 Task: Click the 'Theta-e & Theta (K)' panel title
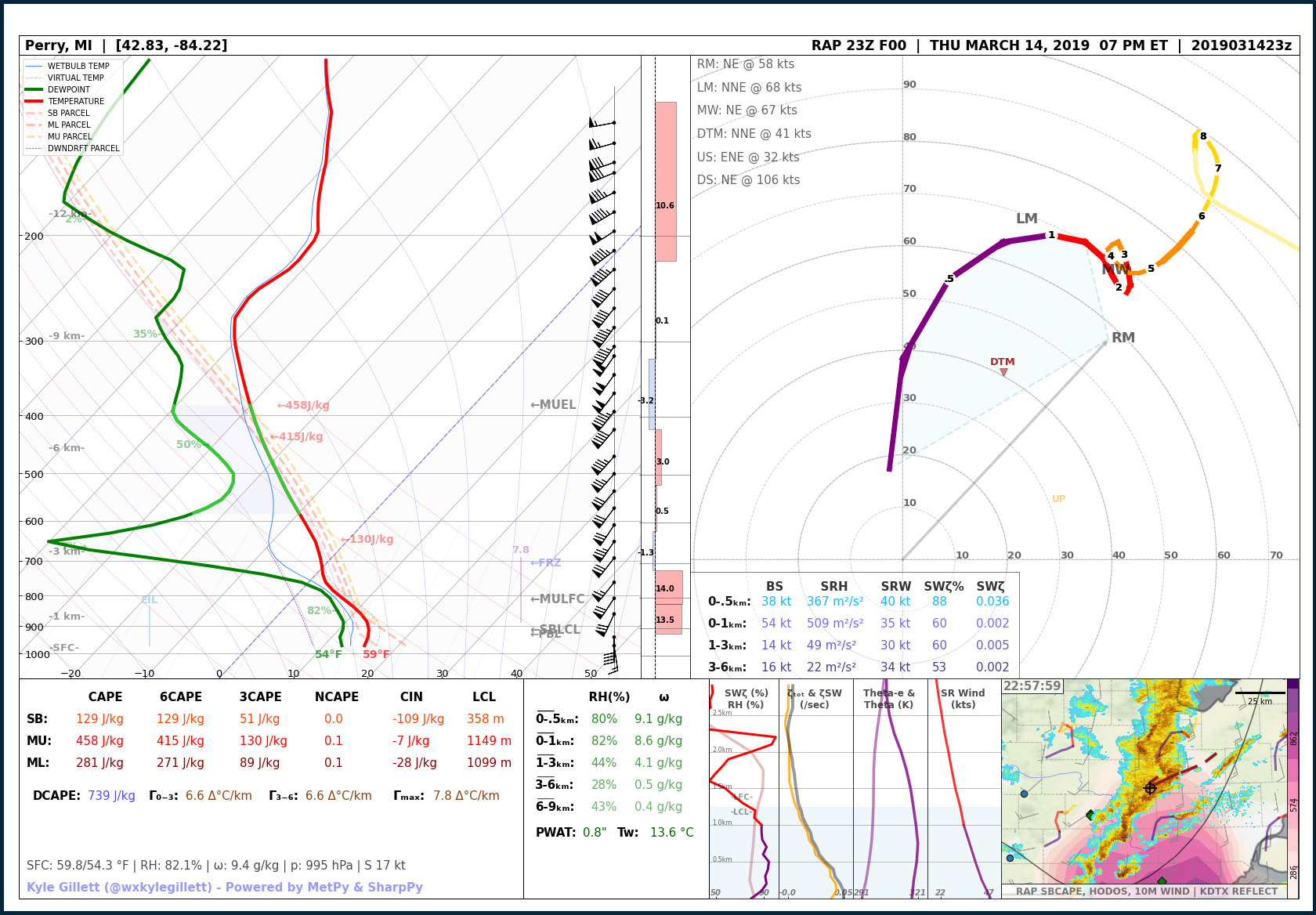click(889, 699)
